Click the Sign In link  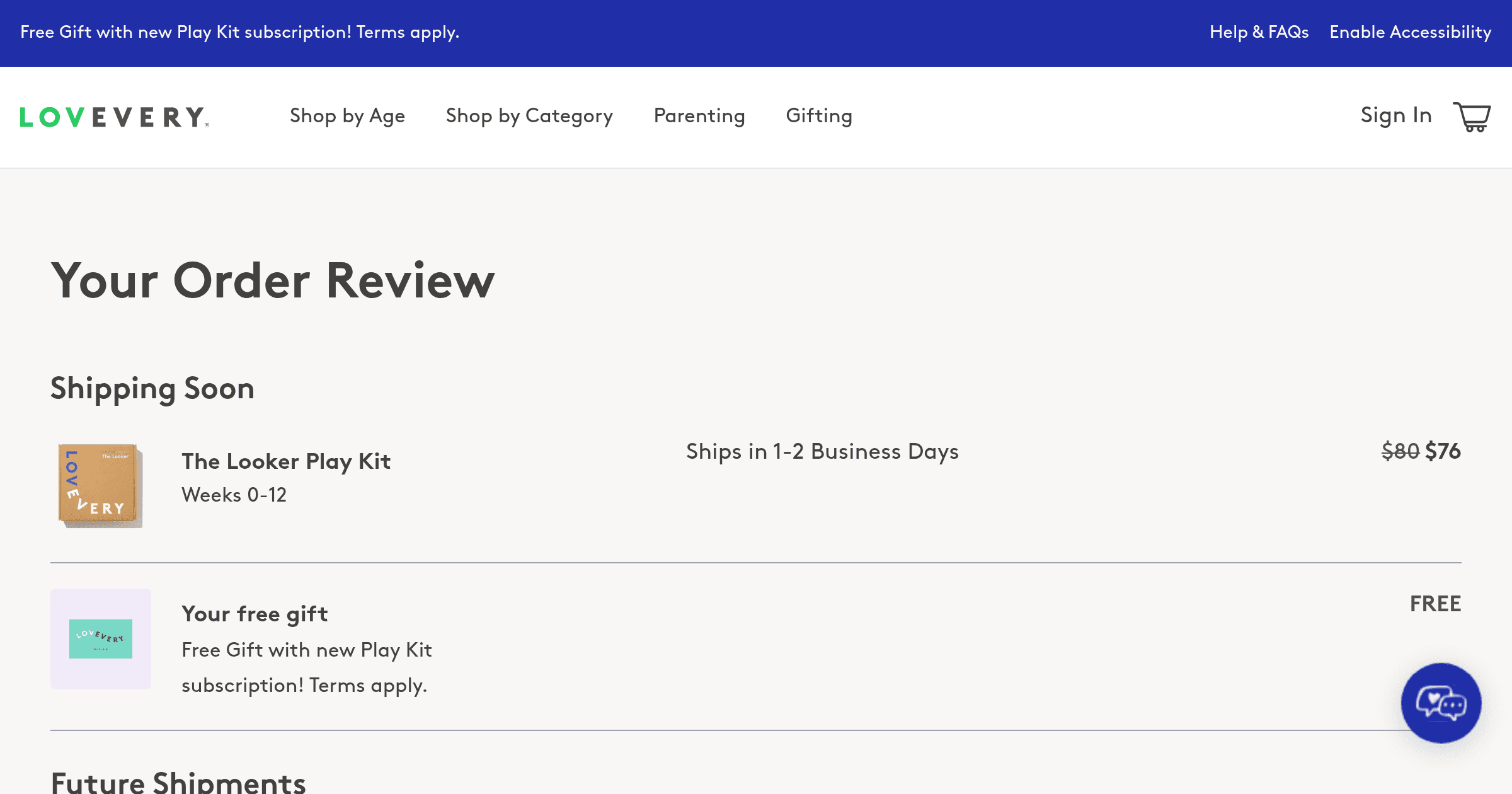click(1396, 115)
